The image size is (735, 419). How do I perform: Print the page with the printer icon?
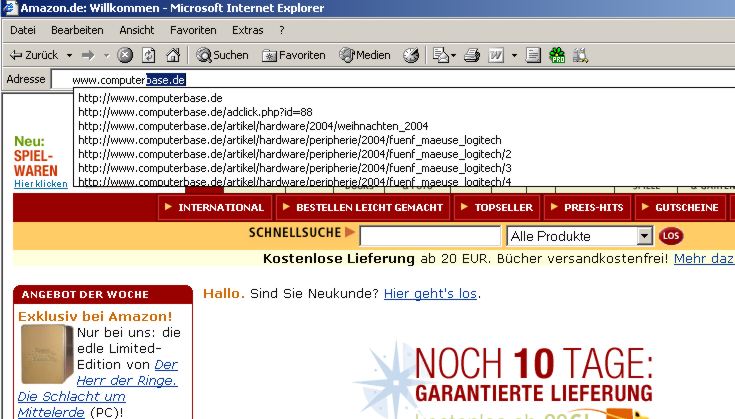tap(472, 55)
